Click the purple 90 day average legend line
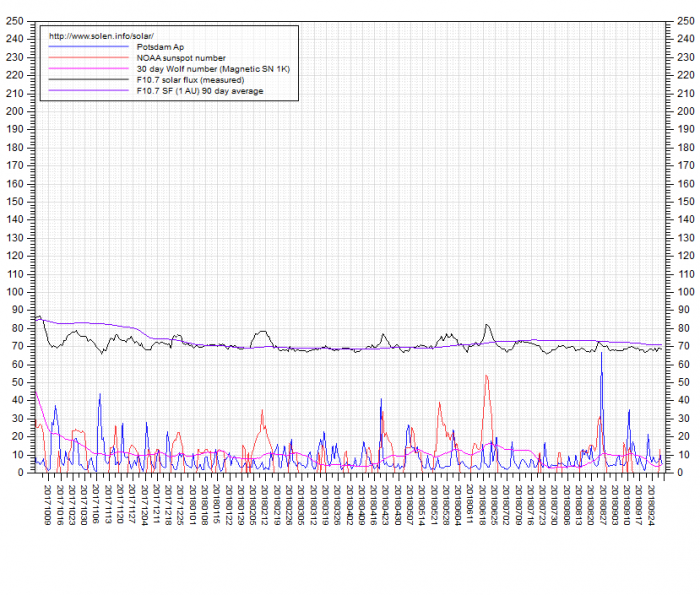Image resolution: width=700 pixels, height=595 pixels. tap(90, 91)
